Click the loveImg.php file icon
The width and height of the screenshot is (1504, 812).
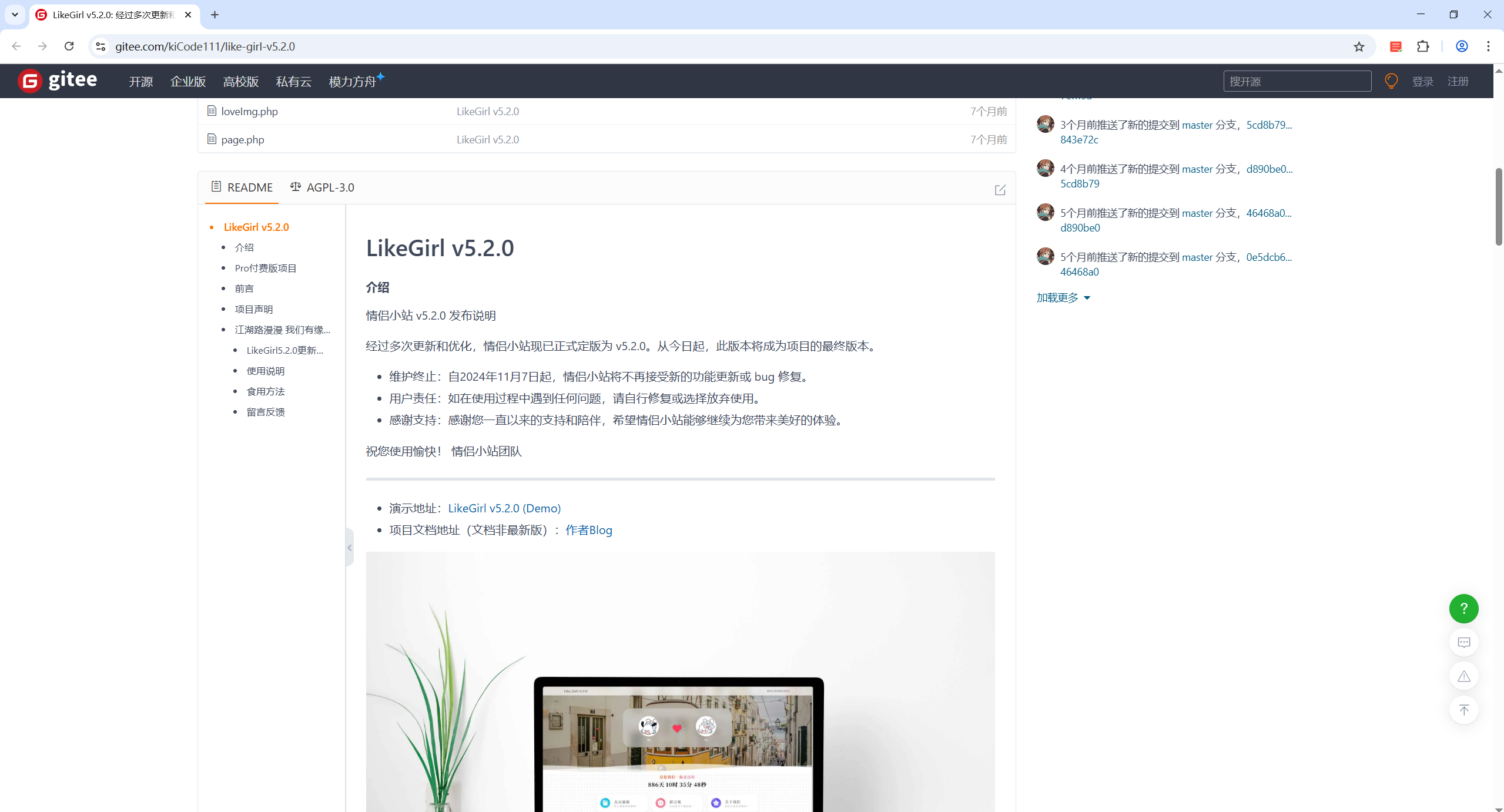coord(212,110)
